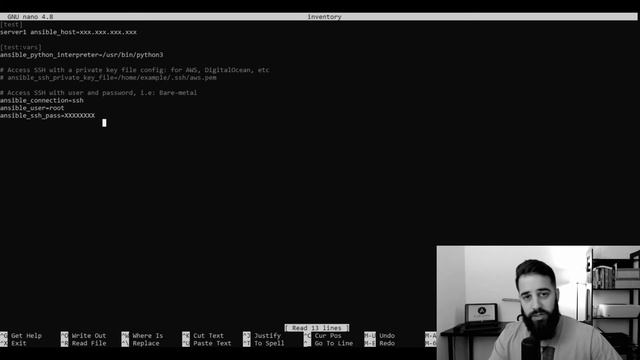Viewport: 640px width, 360px height.
Task: Click the webcam video overlay
Action: click(538, 302)
